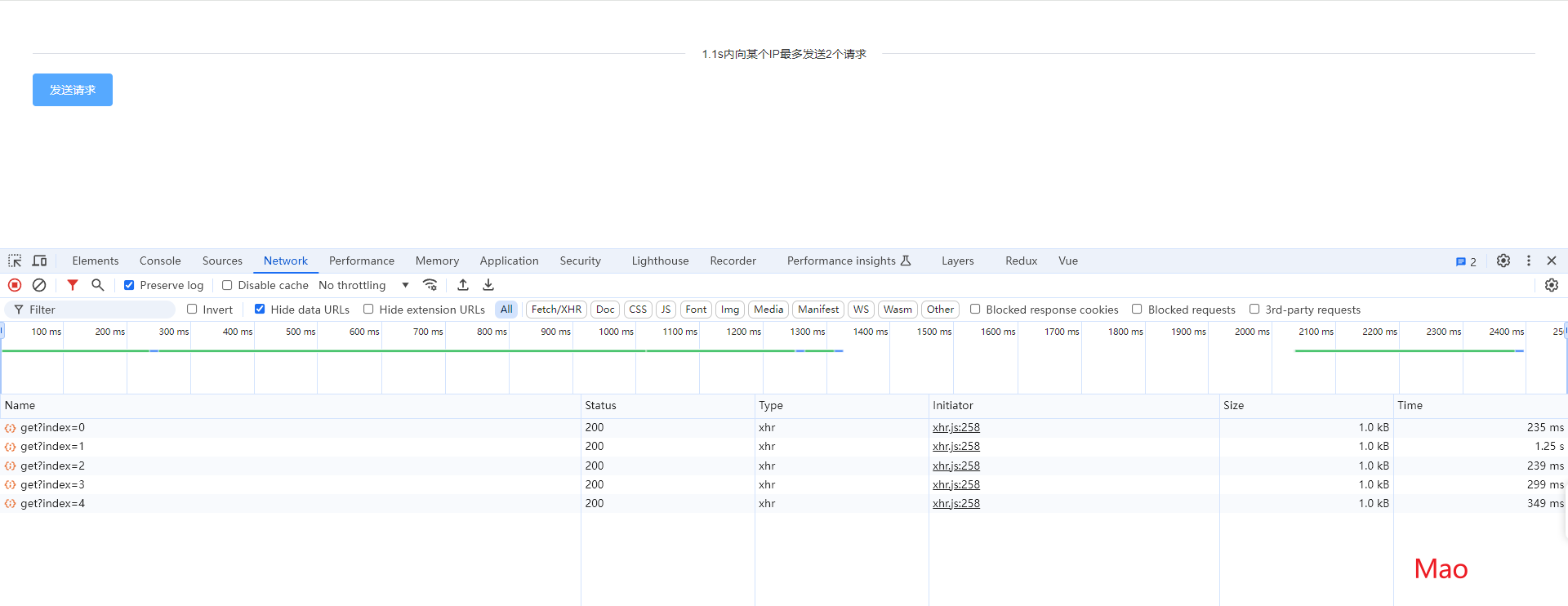
Task: Open the No throttling dropdown
Action: [x=364, y=285]
